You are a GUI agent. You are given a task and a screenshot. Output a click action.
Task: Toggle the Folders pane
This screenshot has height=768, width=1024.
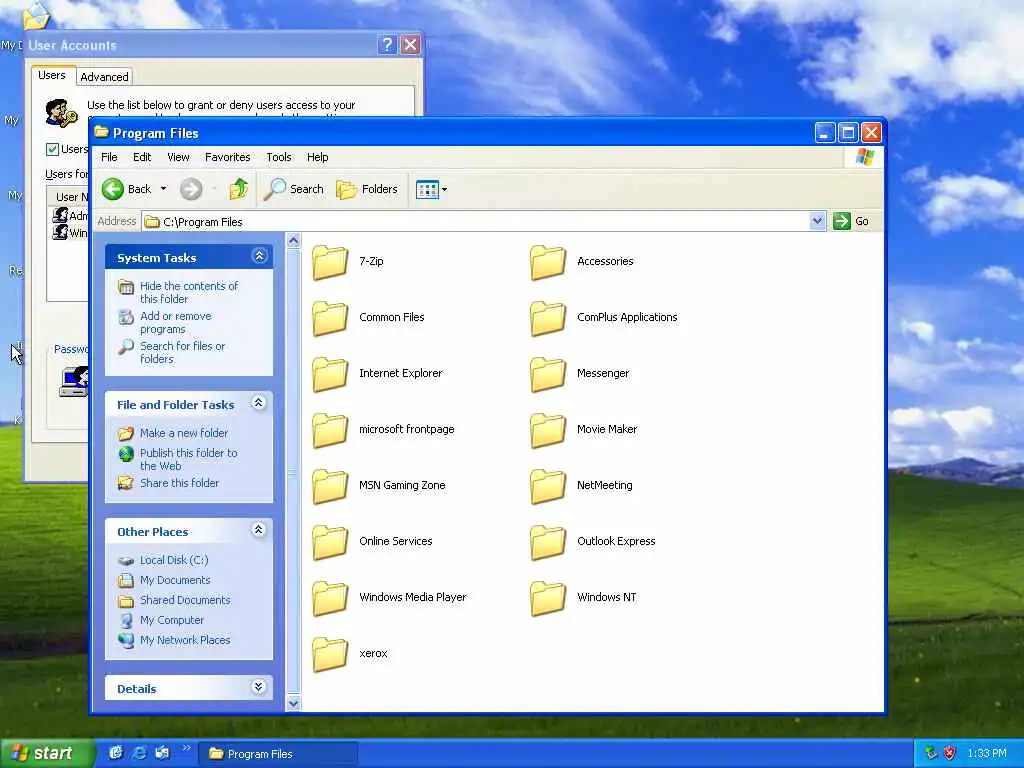[367, 189]
